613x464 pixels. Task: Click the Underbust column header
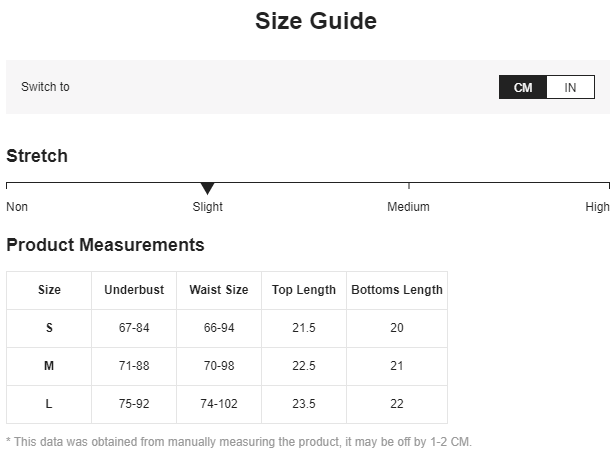[x=134, y=290]
